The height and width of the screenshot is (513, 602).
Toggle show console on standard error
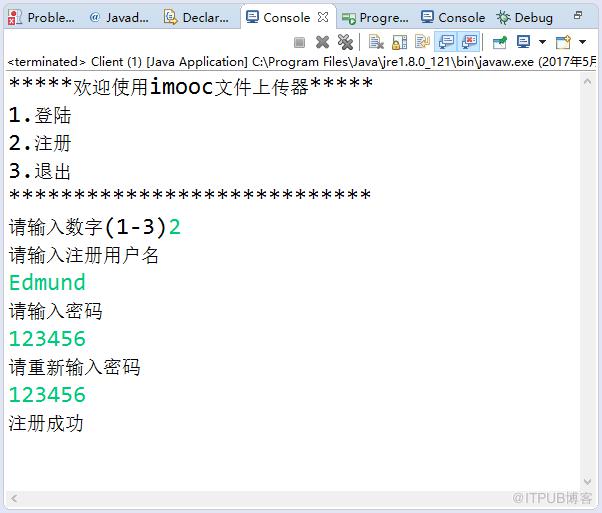click(x=469, y=42)
